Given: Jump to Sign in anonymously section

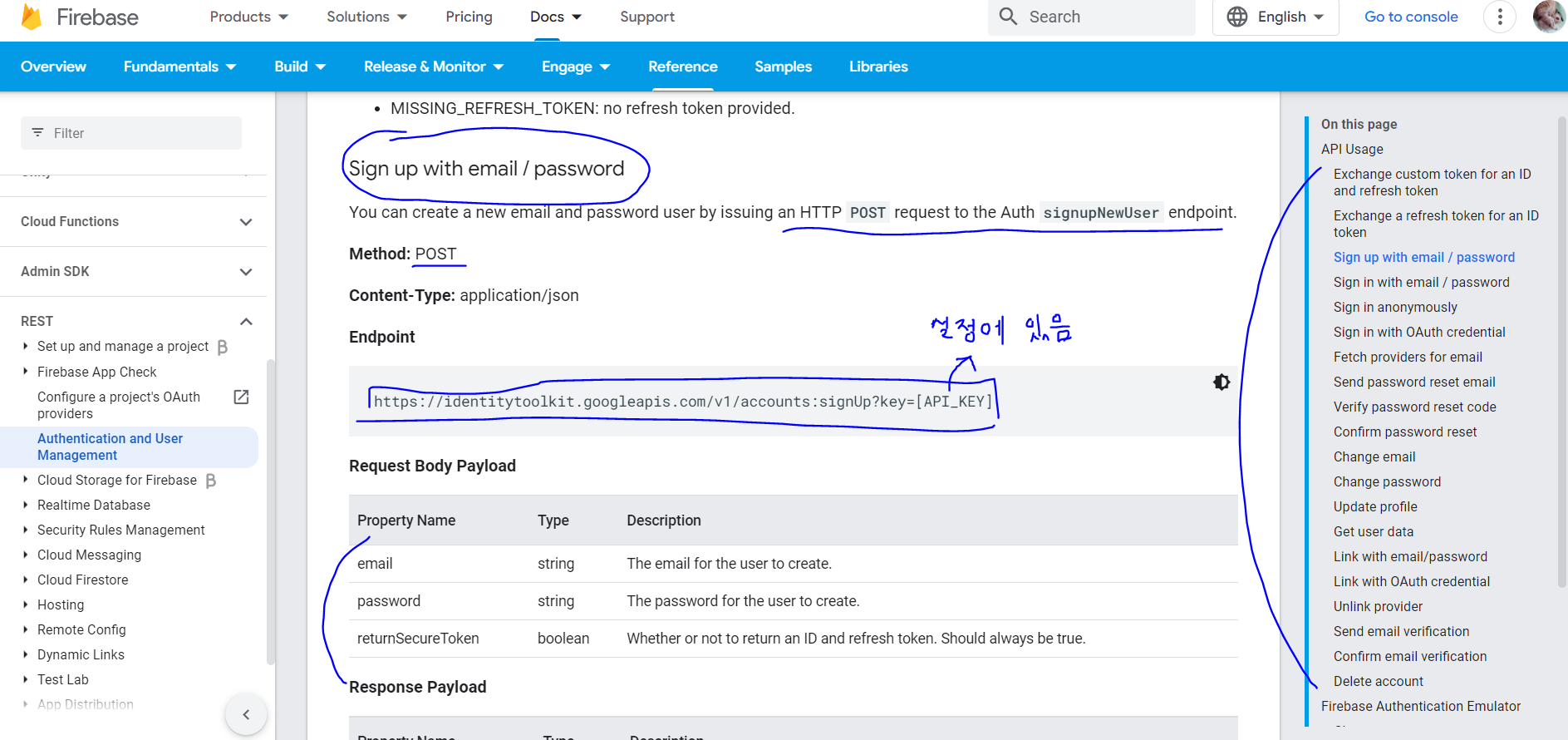Looking at the screenshot, I should coord(1395,307).
